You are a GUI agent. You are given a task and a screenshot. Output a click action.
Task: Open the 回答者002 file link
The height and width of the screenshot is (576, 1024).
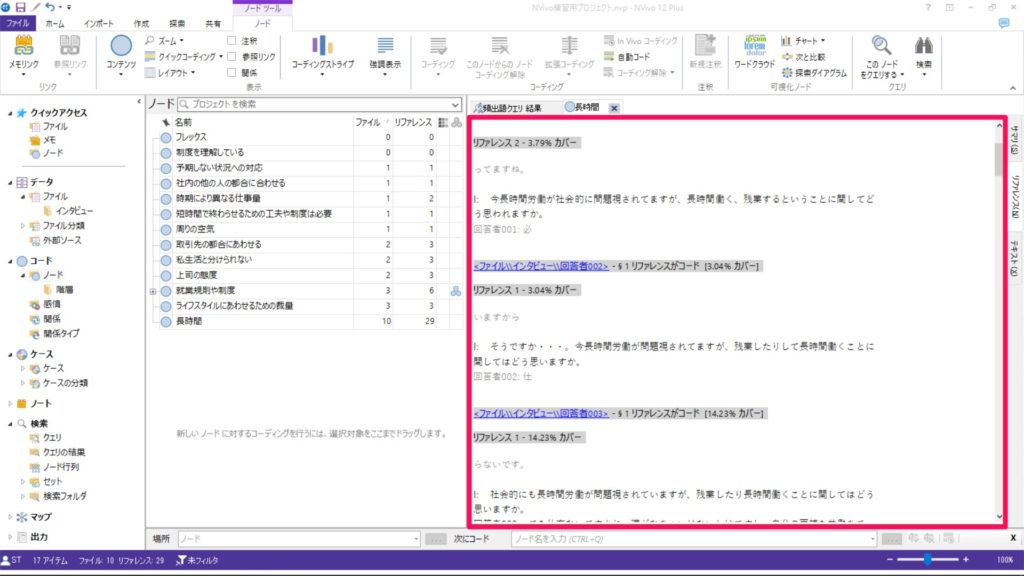pos(541,266)
